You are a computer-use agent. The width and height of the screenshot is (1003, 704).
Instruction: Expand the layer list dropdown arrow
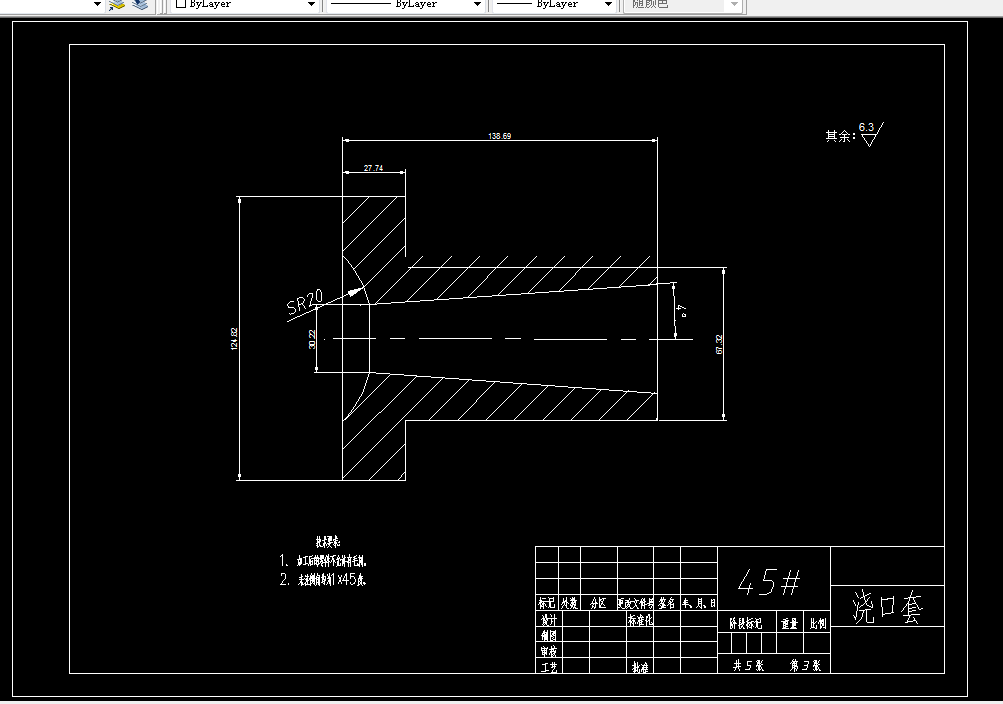97,4
